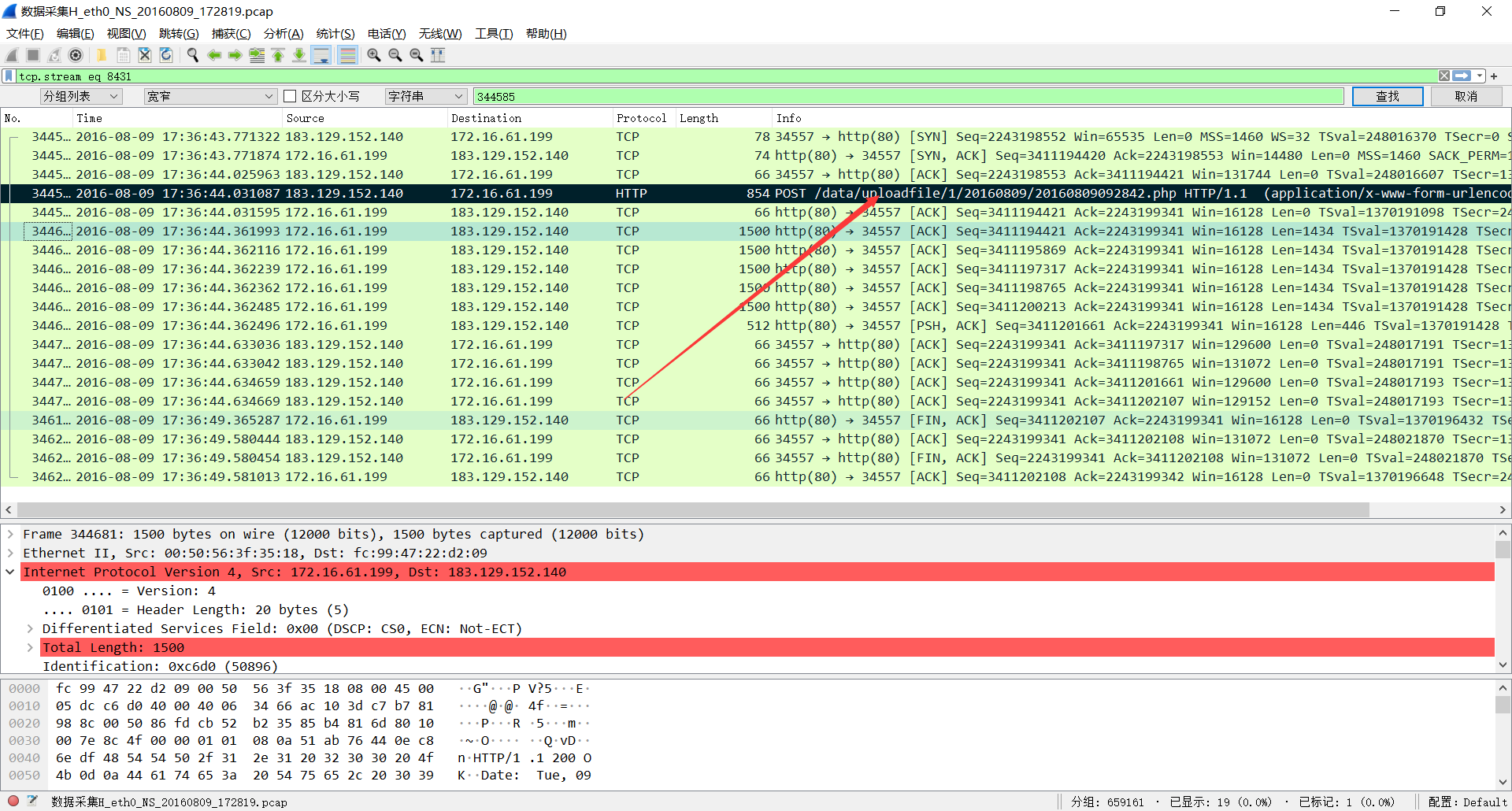Open capture options gear icon

[76, 55]
